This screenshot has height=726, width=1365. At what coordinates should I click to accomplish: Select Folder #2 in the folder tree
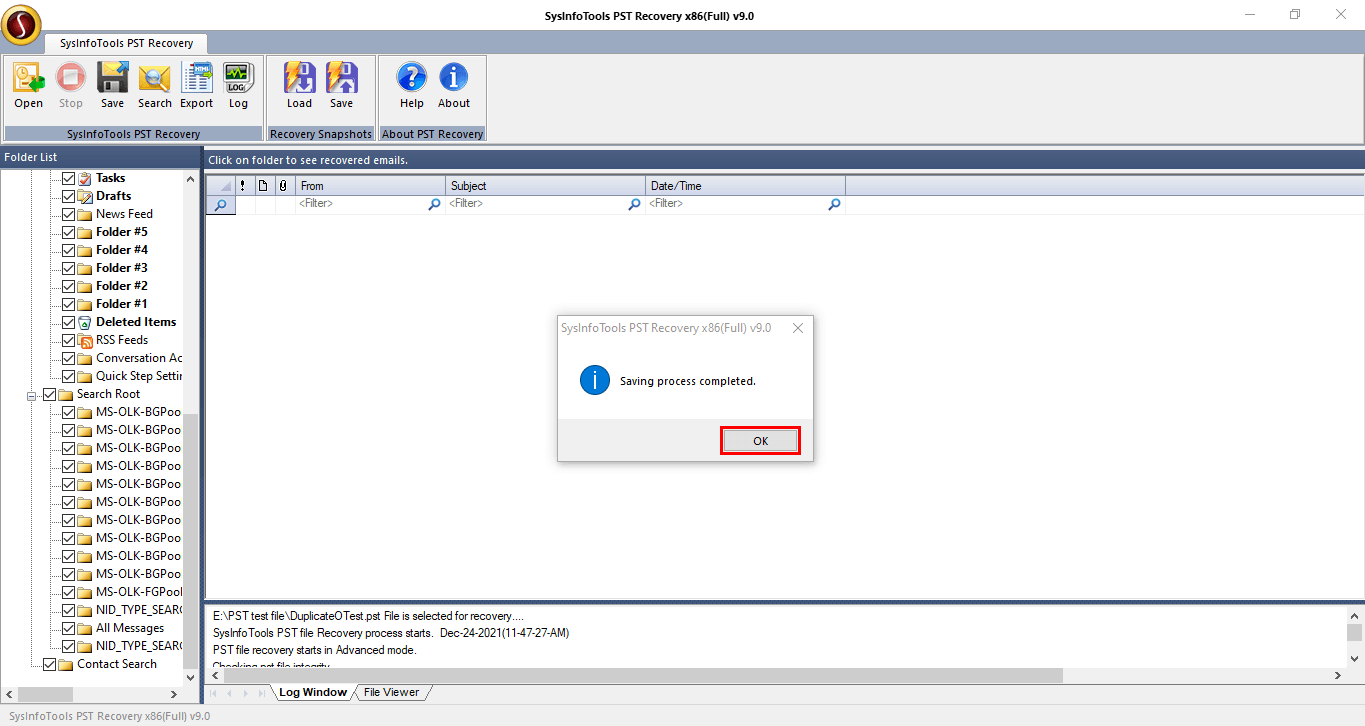tap(122, 286)
